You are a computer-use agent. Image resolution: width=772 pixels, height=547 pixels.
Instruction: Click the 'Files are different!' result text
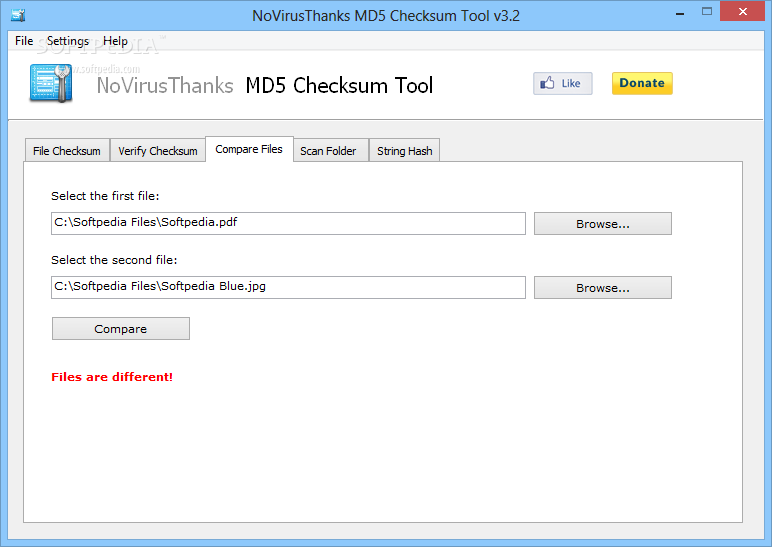(x=112, y=377)
